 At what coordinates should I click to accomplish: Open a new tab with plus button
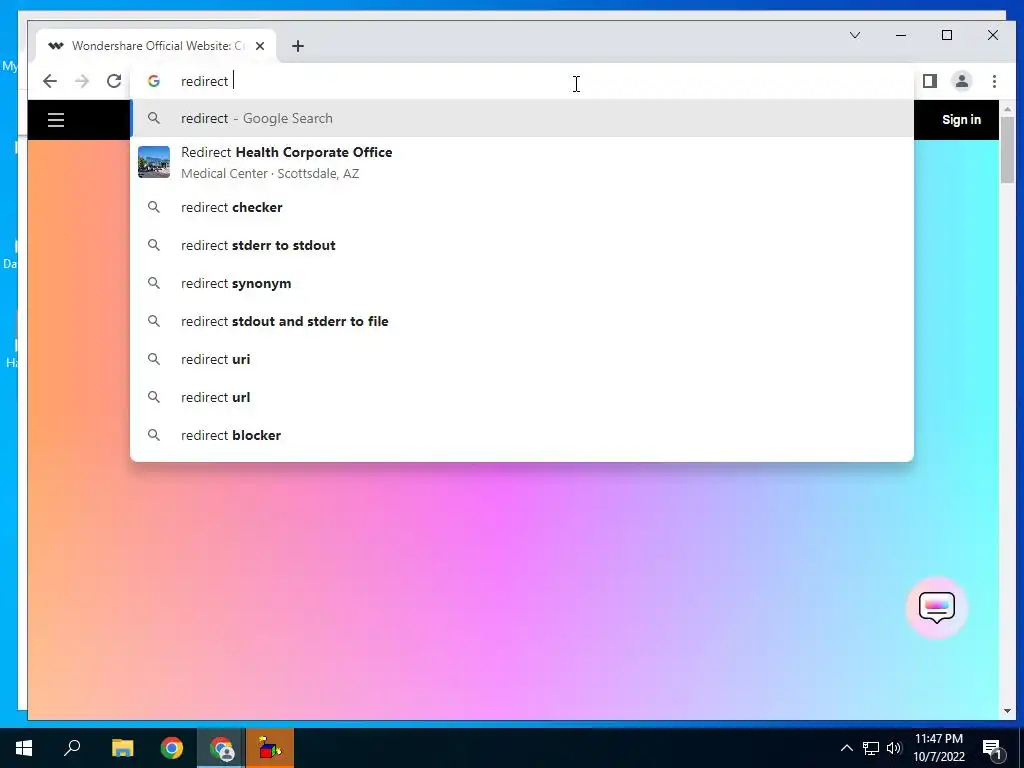(x=298, y=46)
